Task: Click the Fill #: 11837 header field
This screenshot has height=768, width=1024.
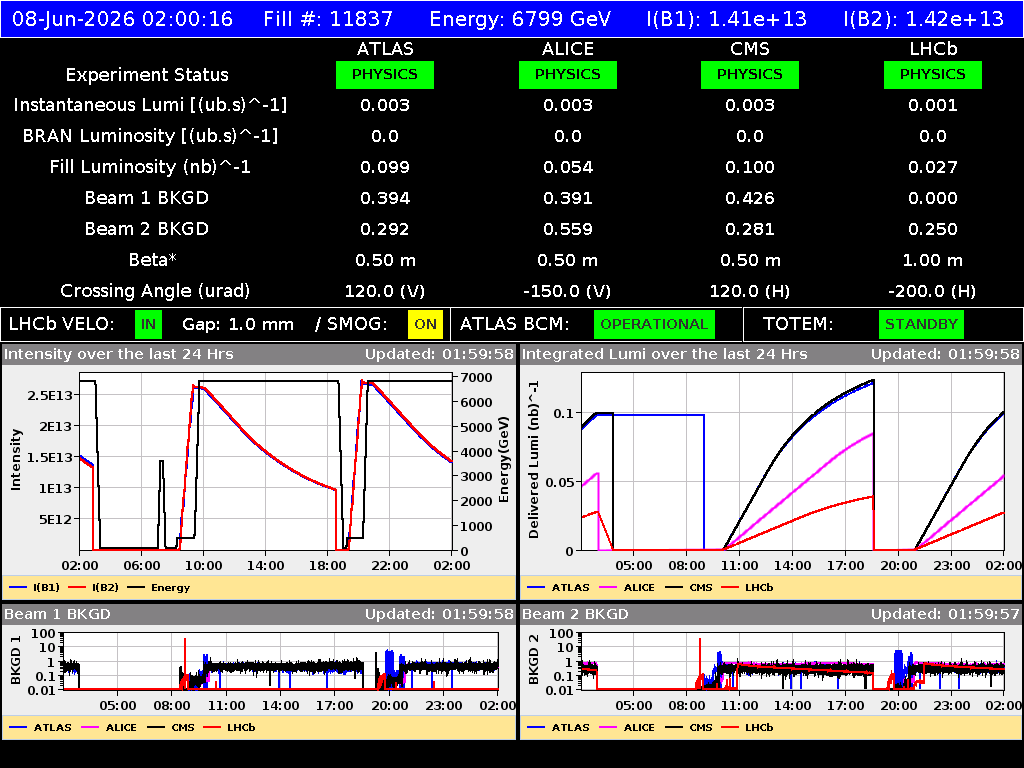Action: 328,18
